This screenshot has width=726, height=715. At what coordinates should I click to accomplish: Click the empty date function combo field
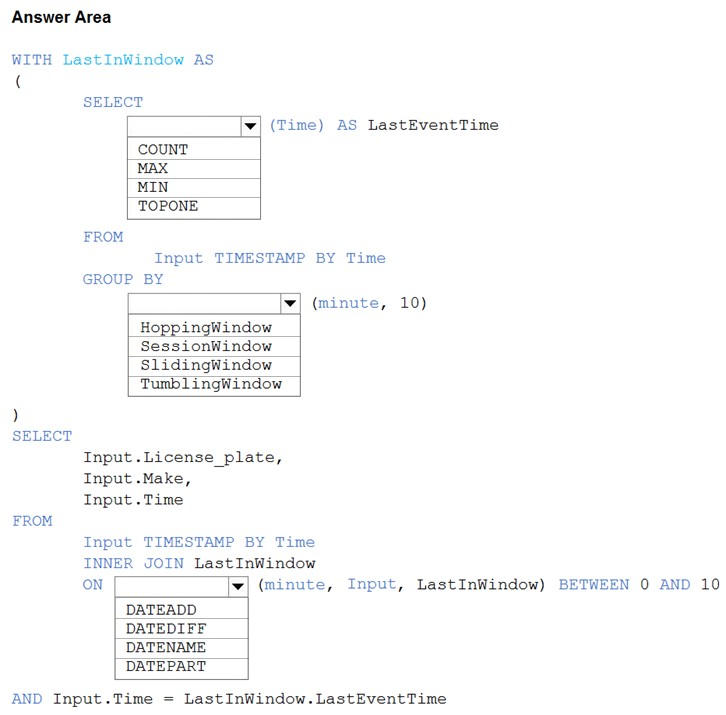172,586
